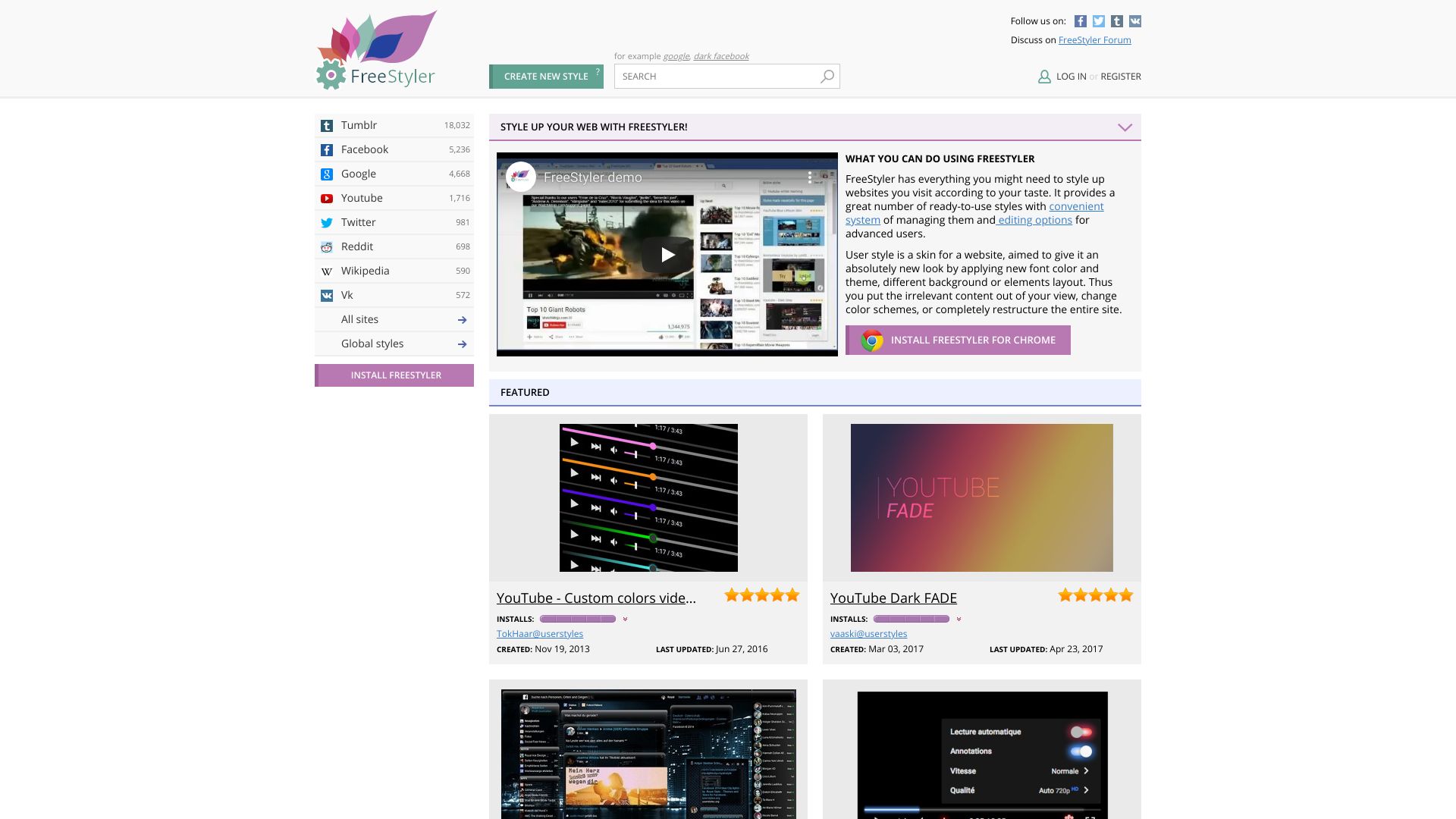Click the question mark on Create New Style
Image resolution: width=1456 pixels, height=819 pixels.
pos(598,72)
